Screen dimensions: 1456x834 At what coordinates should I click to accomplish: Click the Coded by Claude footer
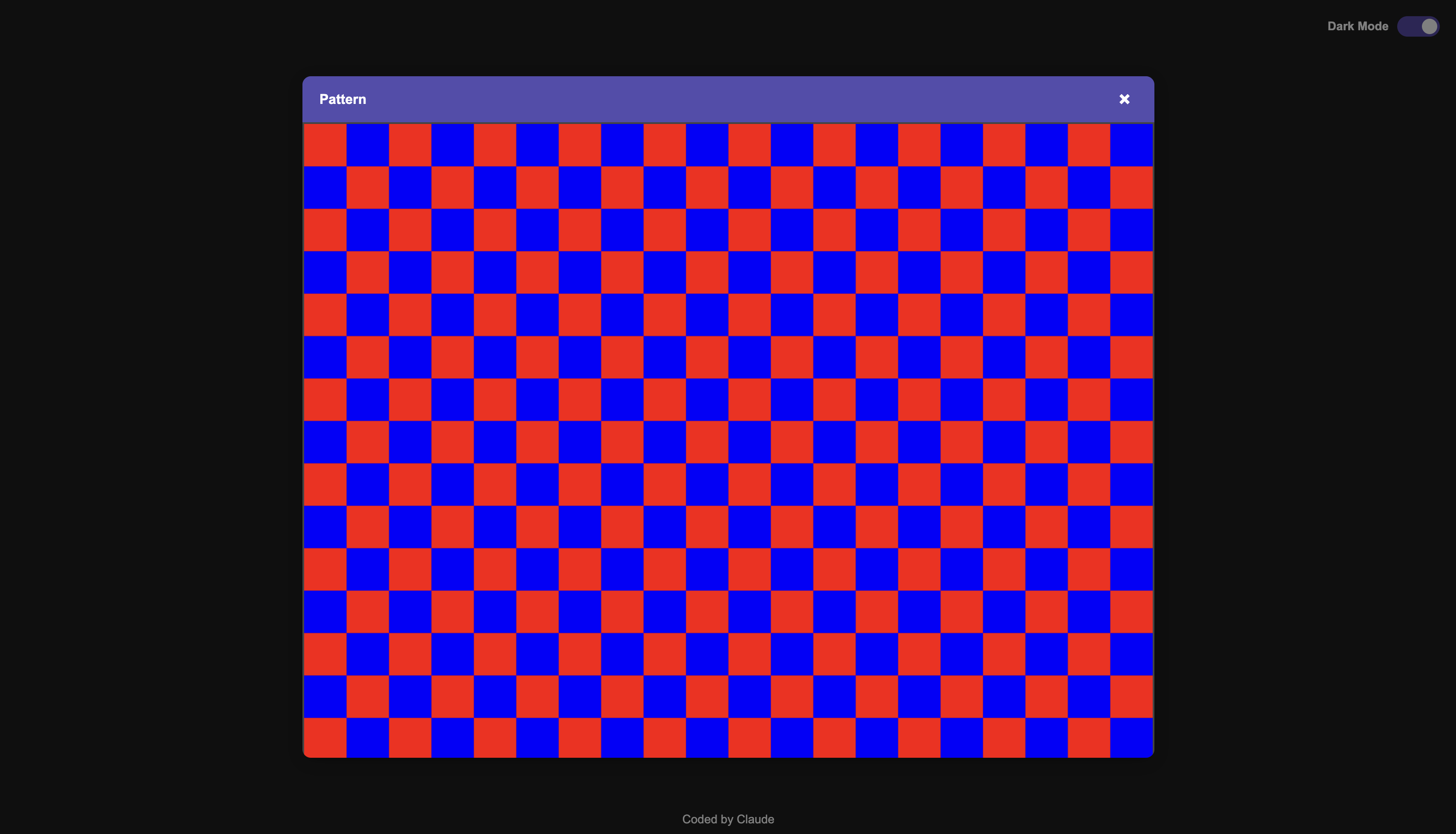click(728, 819)
